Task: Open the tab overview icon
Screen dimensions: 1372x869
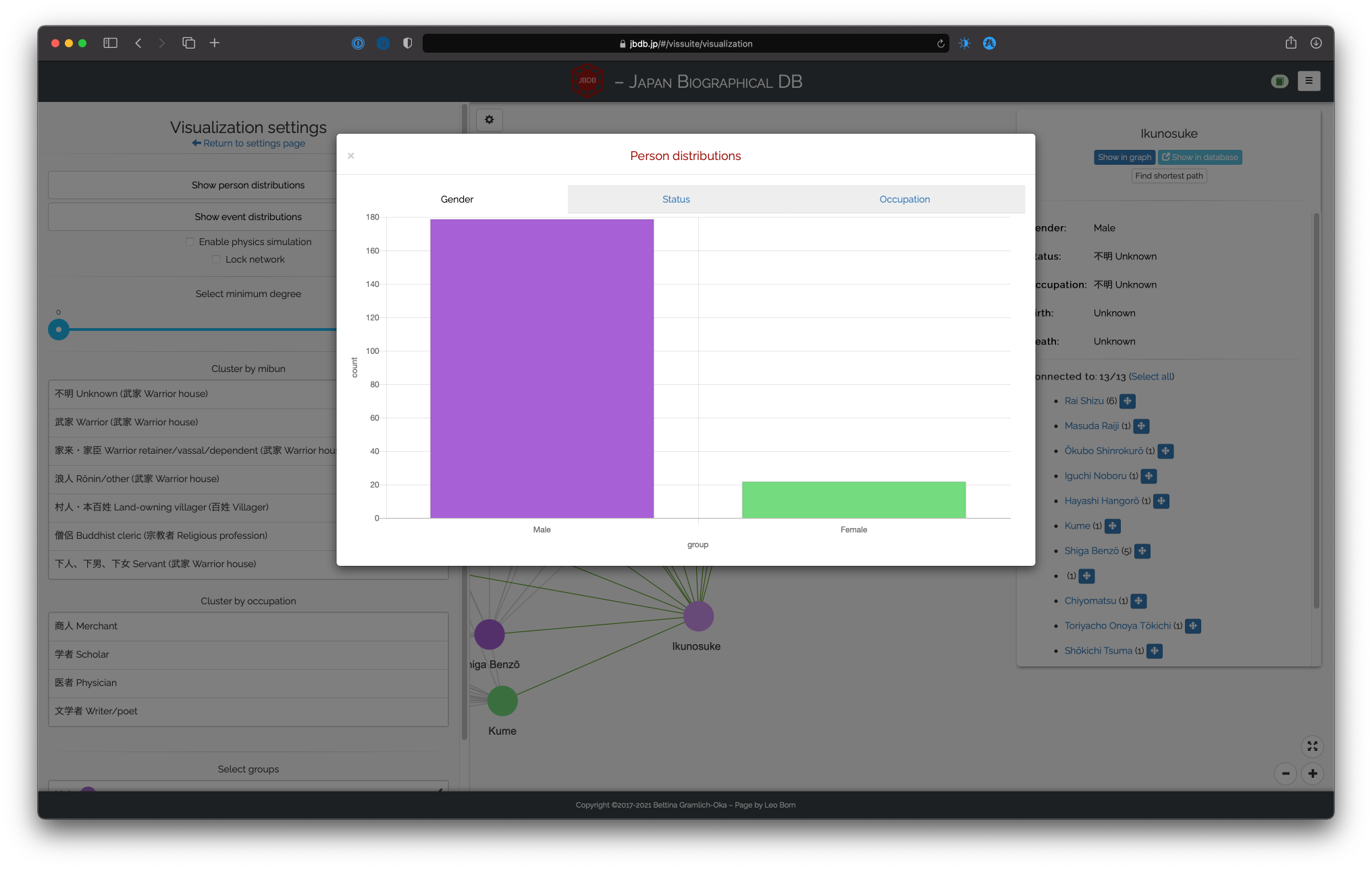Action: click(x=188, y=43)
